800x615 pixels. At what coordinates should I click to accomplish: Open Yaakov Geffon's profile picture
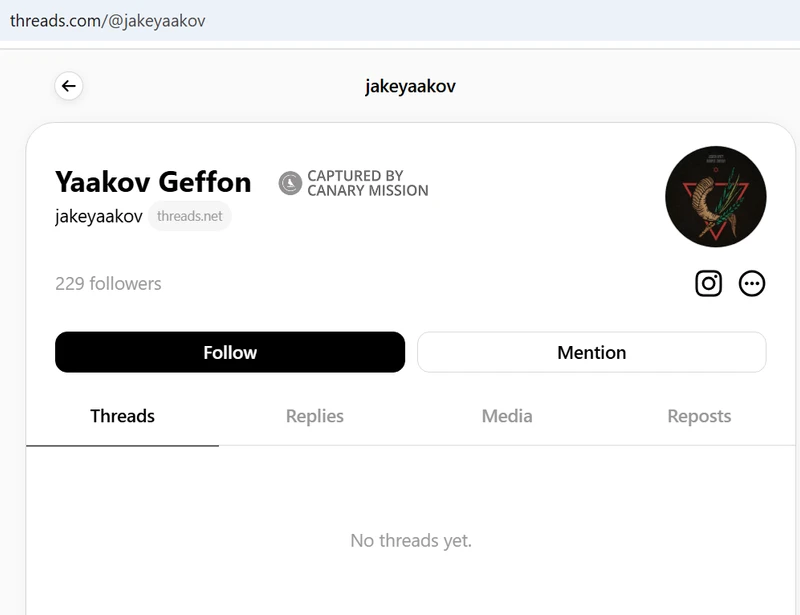[714, 197]
